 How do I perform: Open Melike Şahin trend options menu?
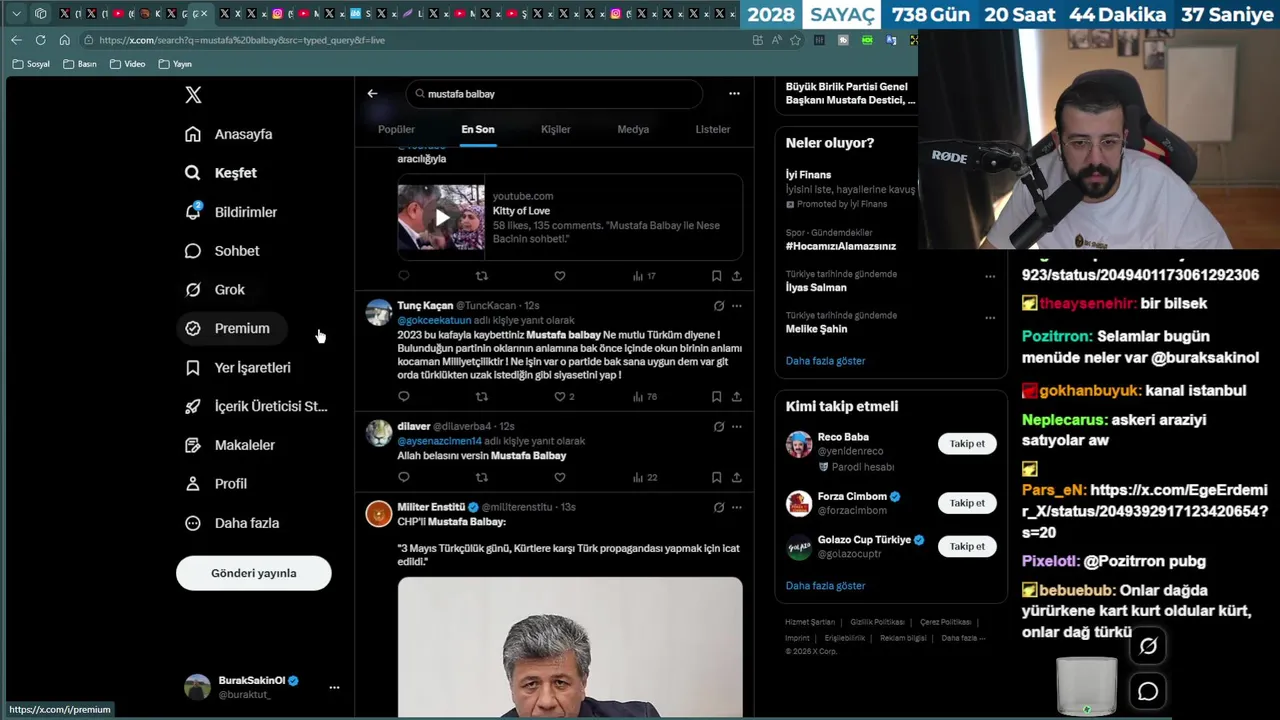pyautogui.click(x=990, y=318)
